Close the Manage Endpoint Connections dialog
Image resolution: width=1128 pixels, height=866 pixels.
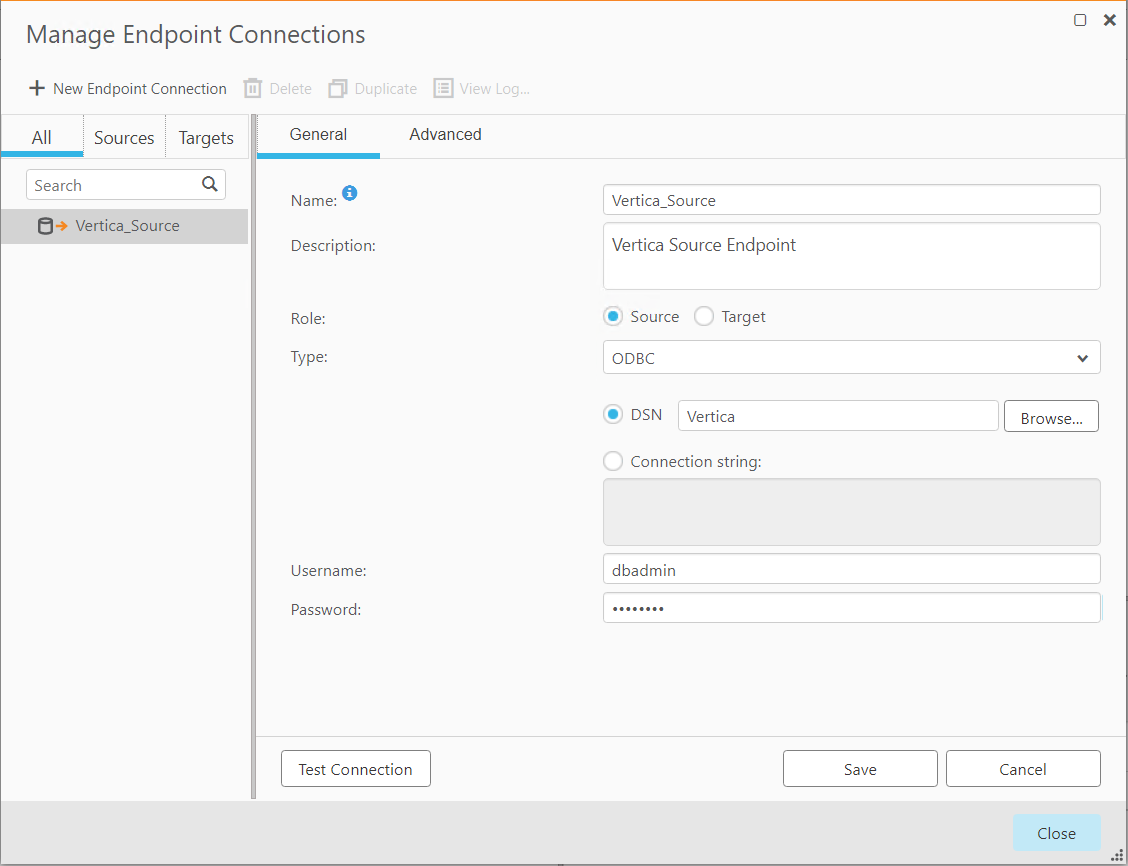click(x=1056, y=832)
